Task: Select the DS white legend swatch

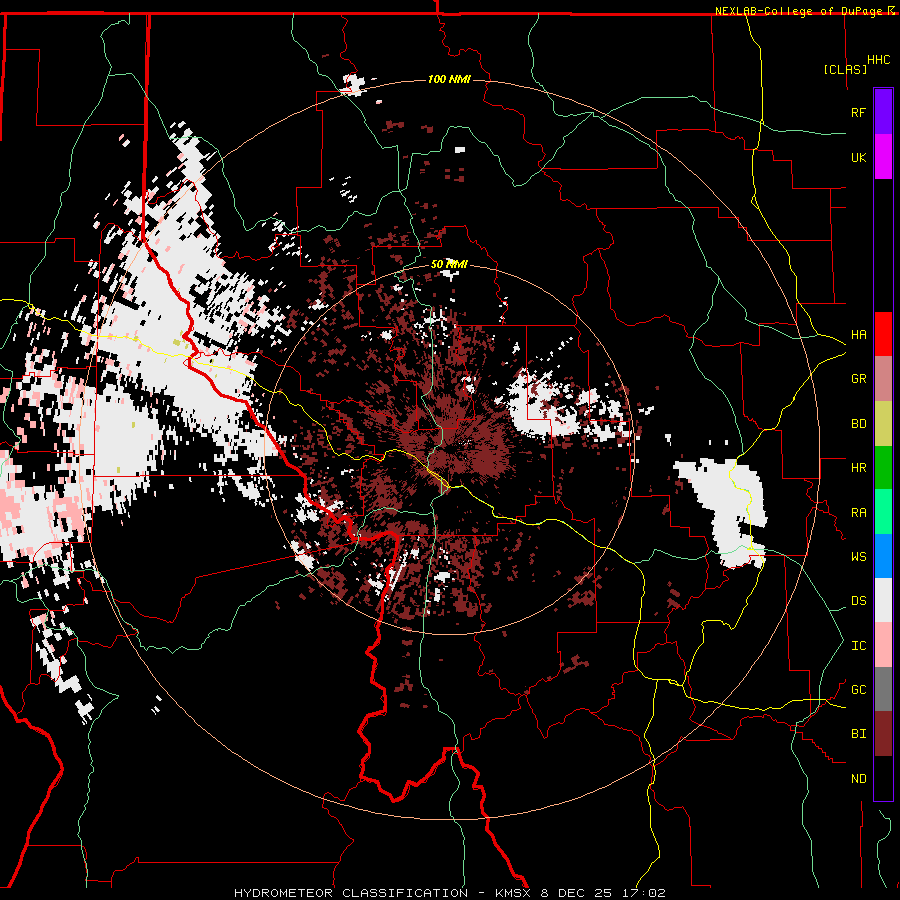Action: coord(883,600)
